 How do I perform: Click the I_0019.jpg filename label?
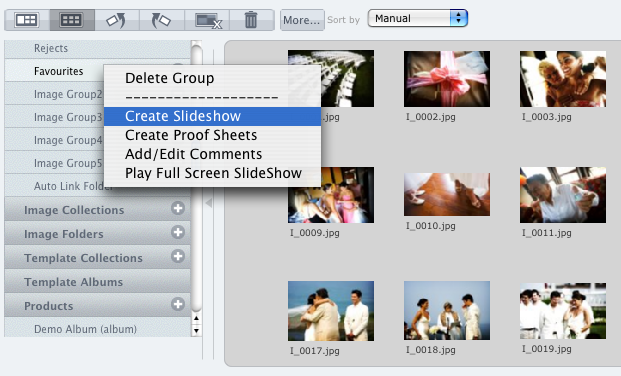point(547,349)
